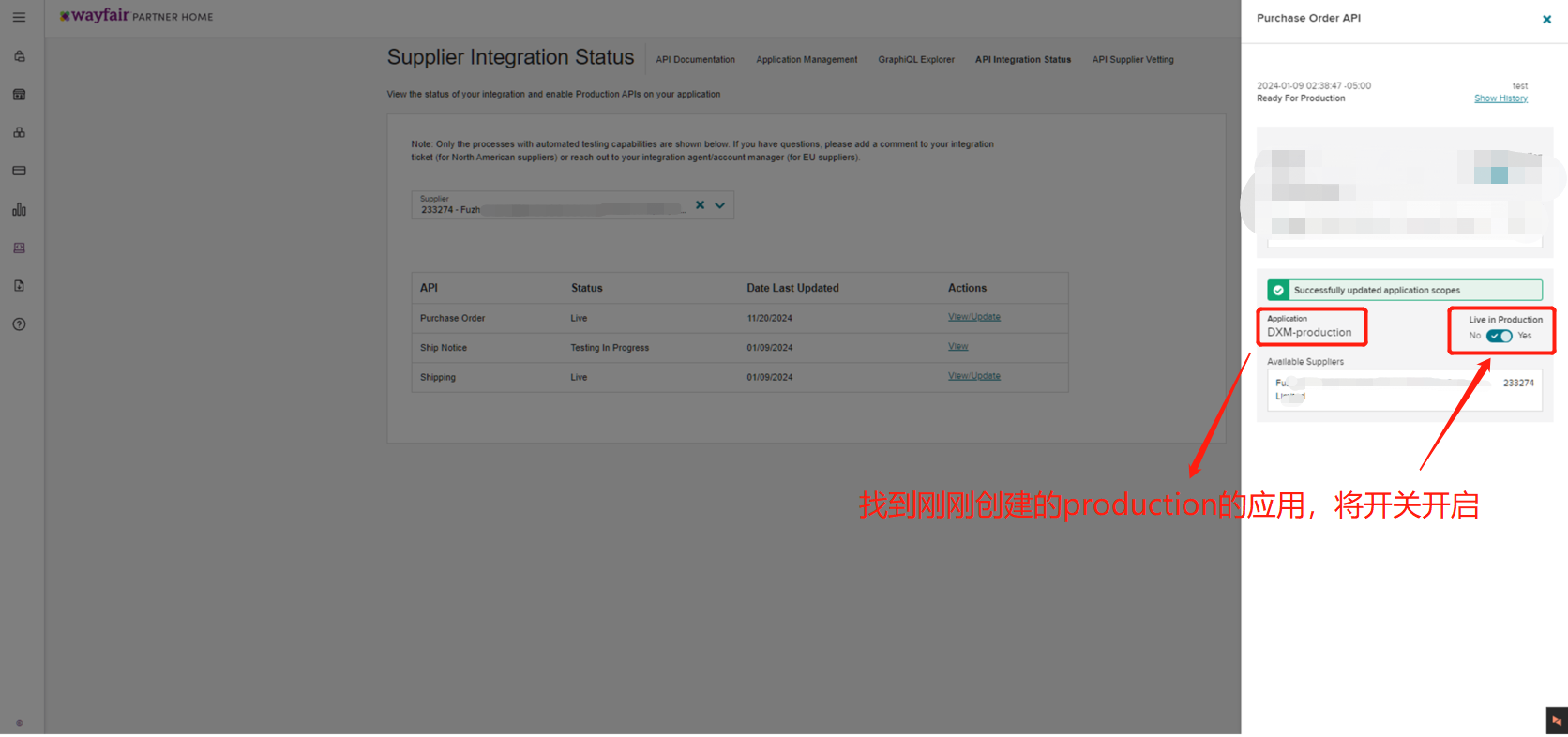The image size is (1568, 737).
Task: Click the Status column header
Action: tap(586, 288)
